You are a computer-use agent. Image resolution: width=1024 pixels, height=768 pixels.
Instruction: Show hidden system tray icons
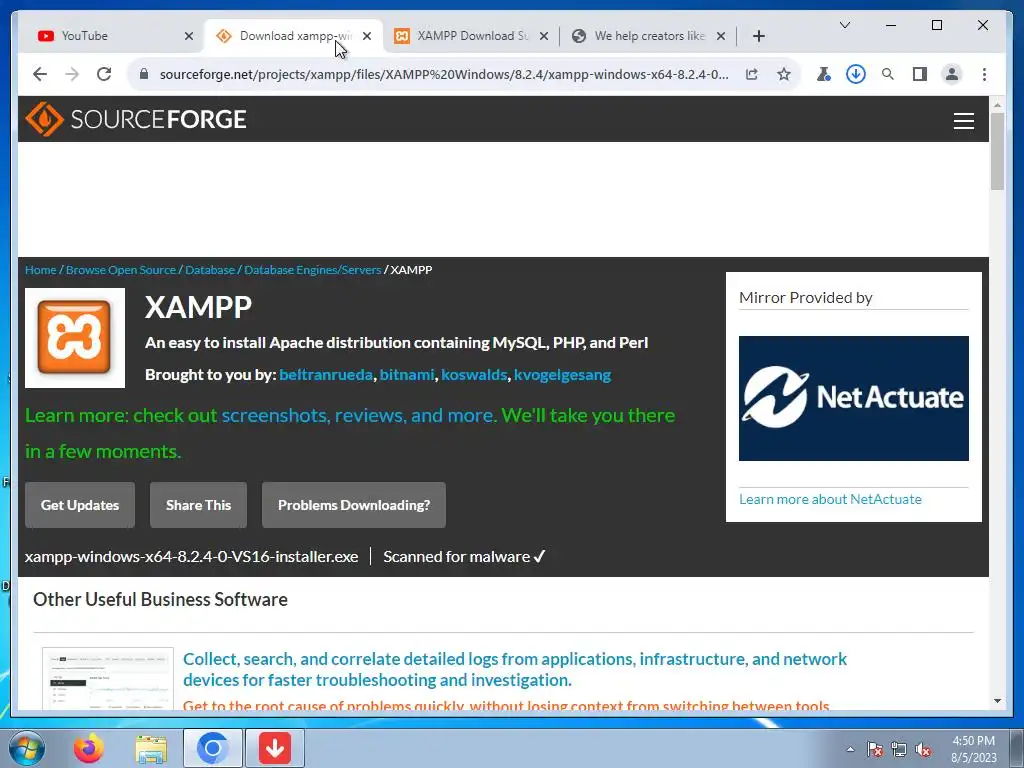(x=850, y=749)
